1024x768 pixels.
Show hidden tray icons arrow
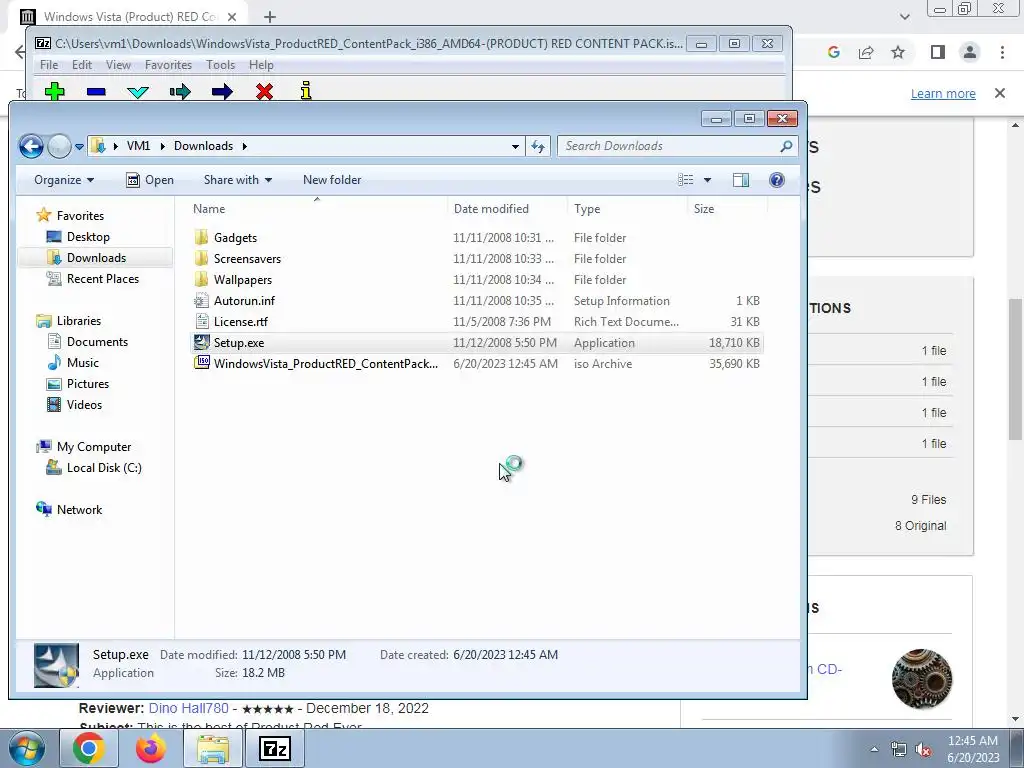pos(874,750)
